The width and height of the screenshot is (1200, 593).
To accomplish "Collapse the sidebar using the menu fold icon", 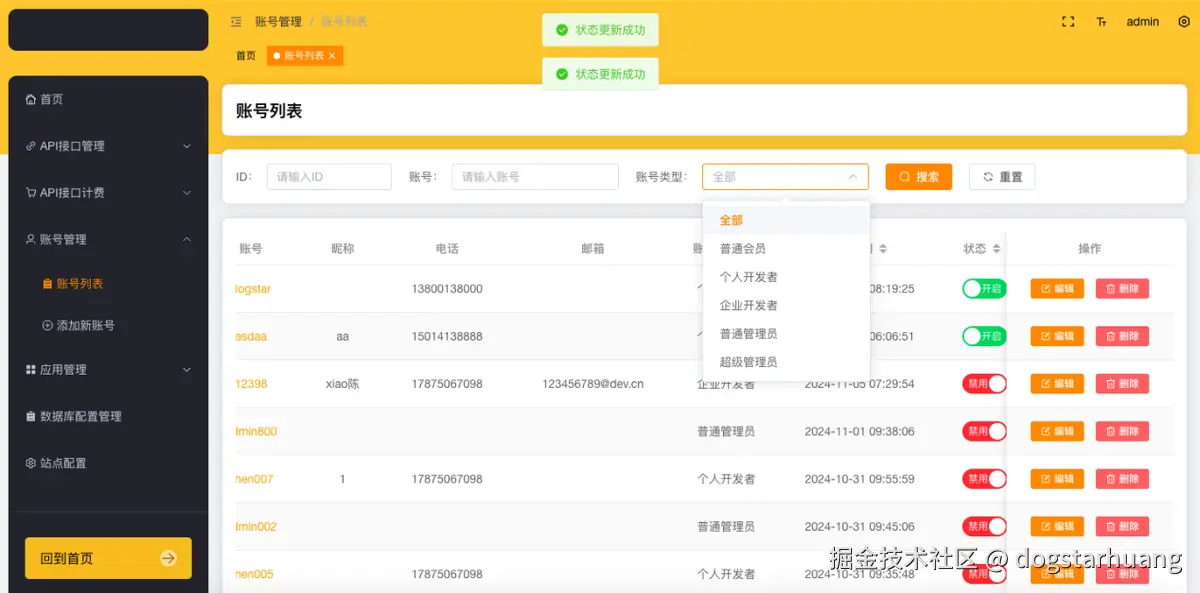I will point(236,21).
